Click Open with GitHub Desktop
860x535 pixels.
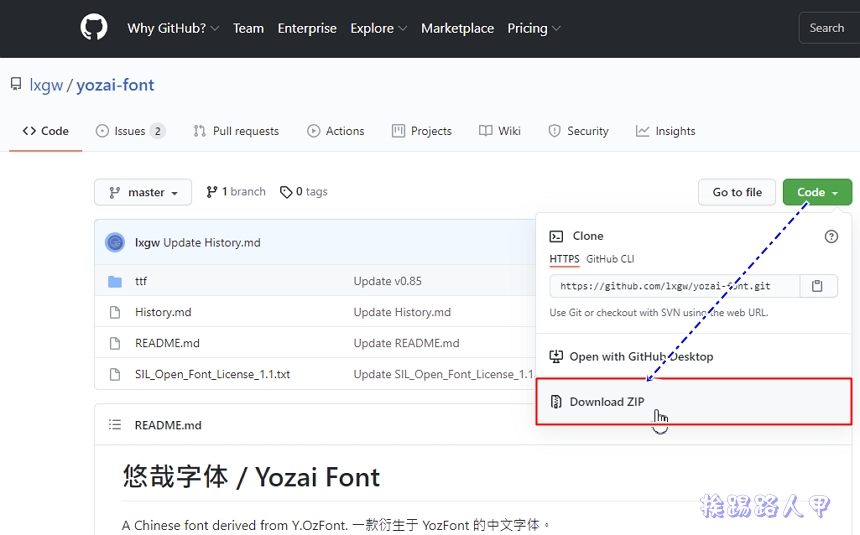pos(631,357)
